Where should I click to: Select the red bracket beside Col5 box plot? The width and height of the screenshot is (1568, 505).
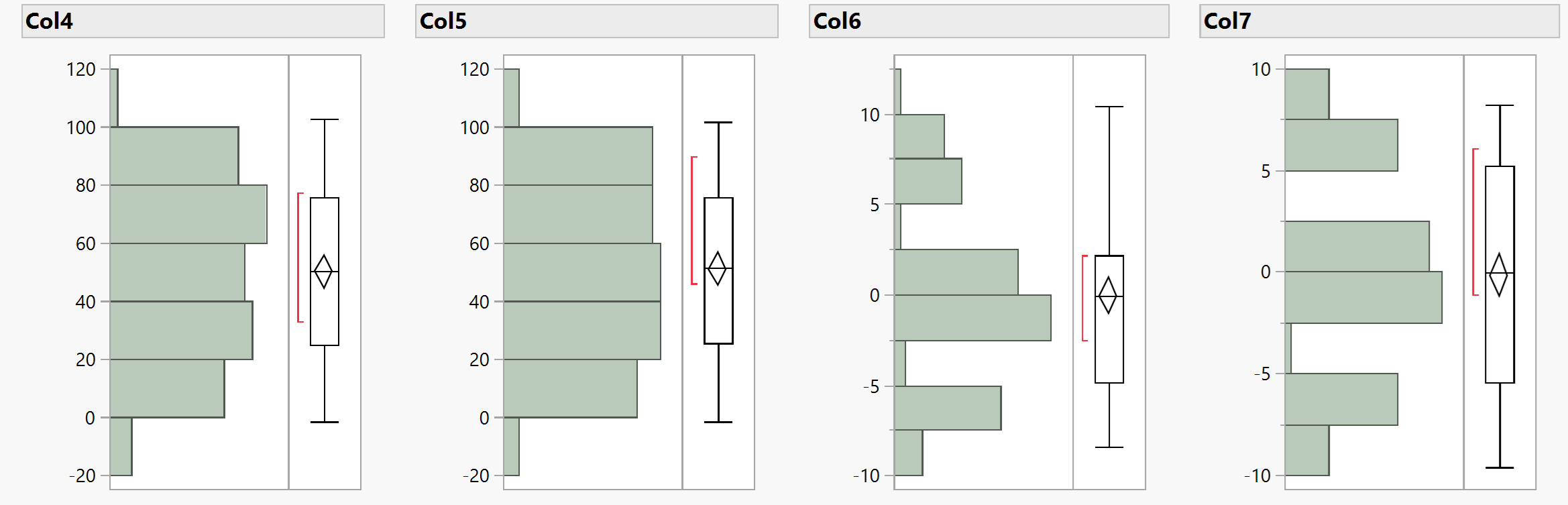(x=693, y=221)
